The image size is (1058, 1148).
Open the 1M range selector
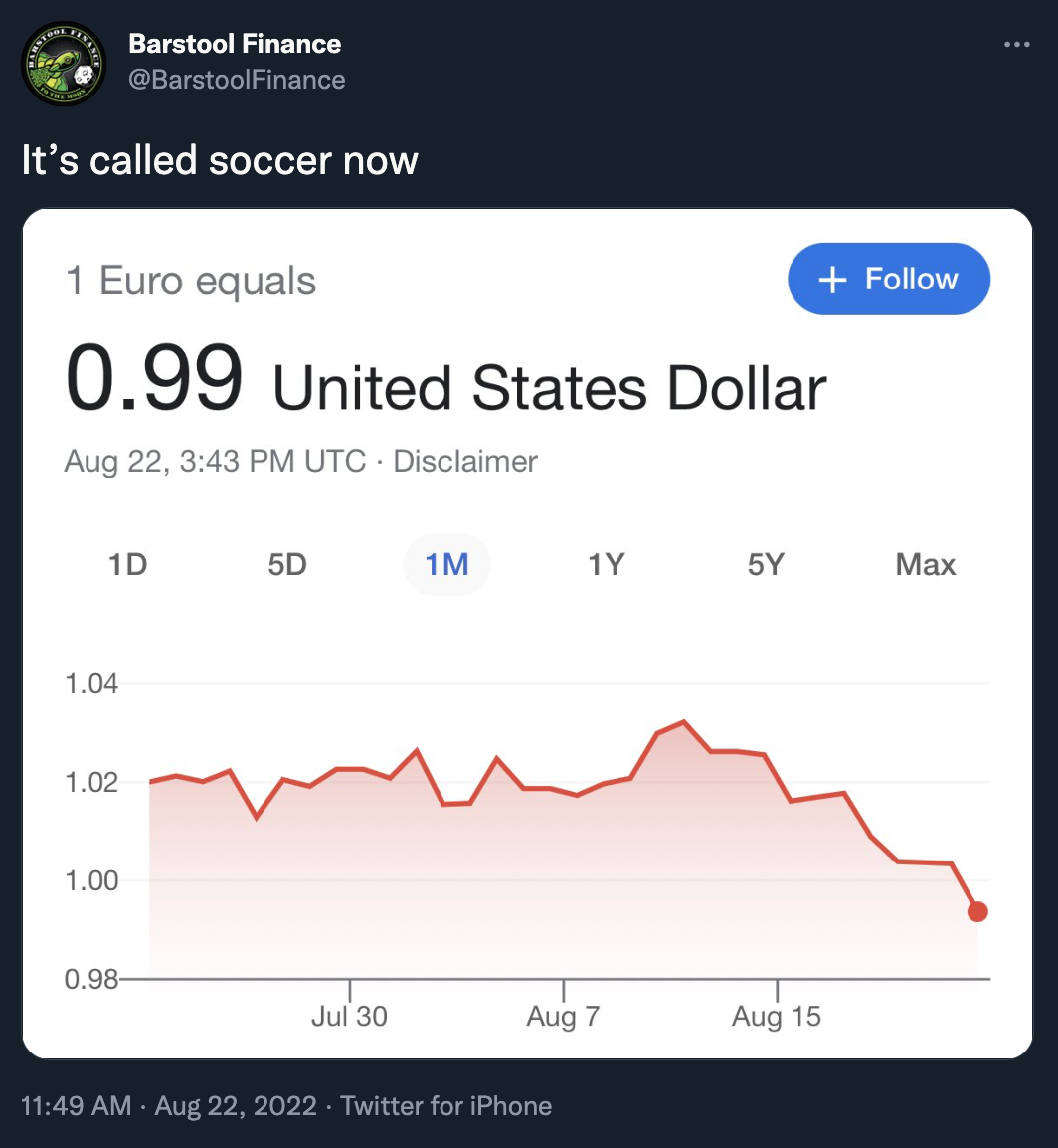446,564
